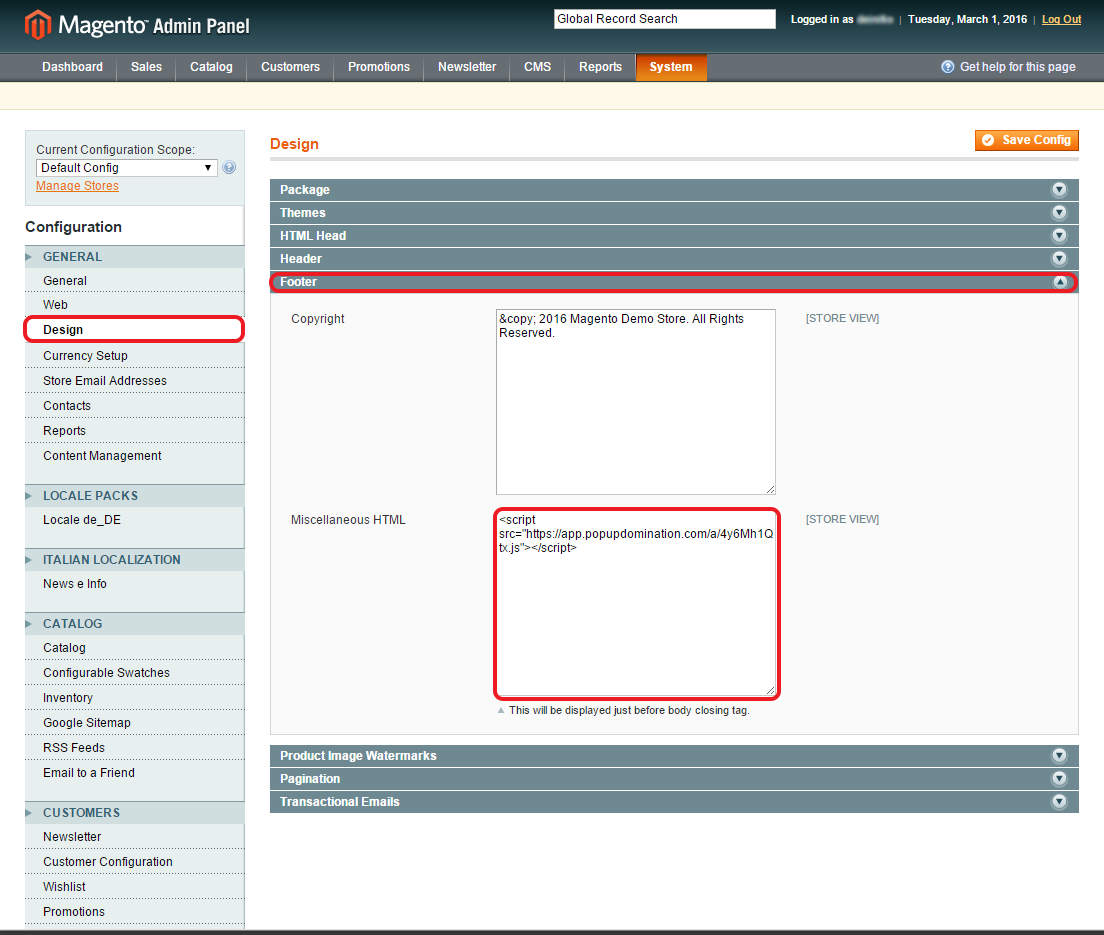Click into the Miscellaneous HTML textarea
1104x935 pixels.
[636, 603]
